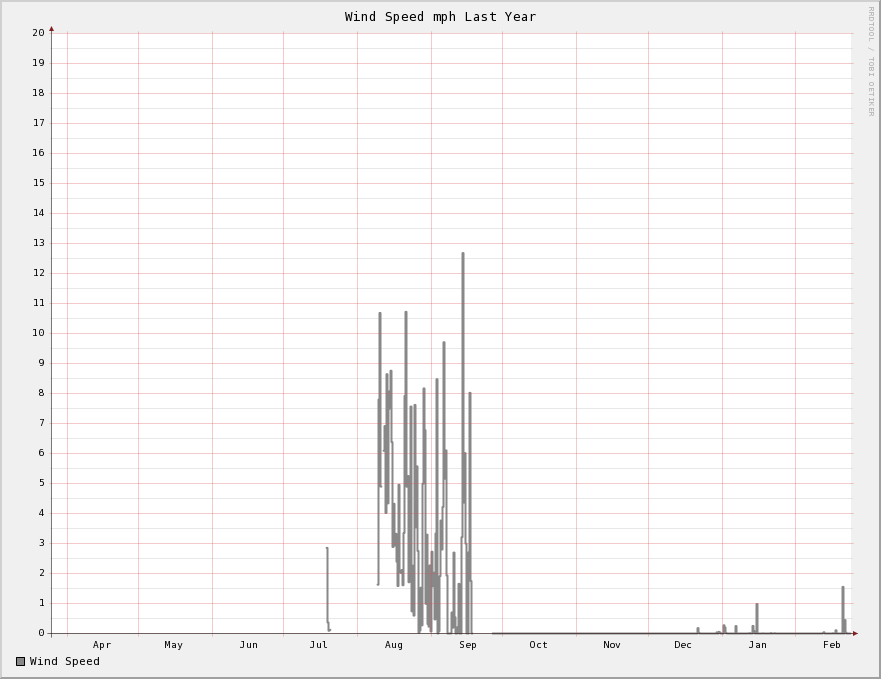Click the Wind Speed legend label
This screenshot has width=881, height=679.
(x=65, y=661)
